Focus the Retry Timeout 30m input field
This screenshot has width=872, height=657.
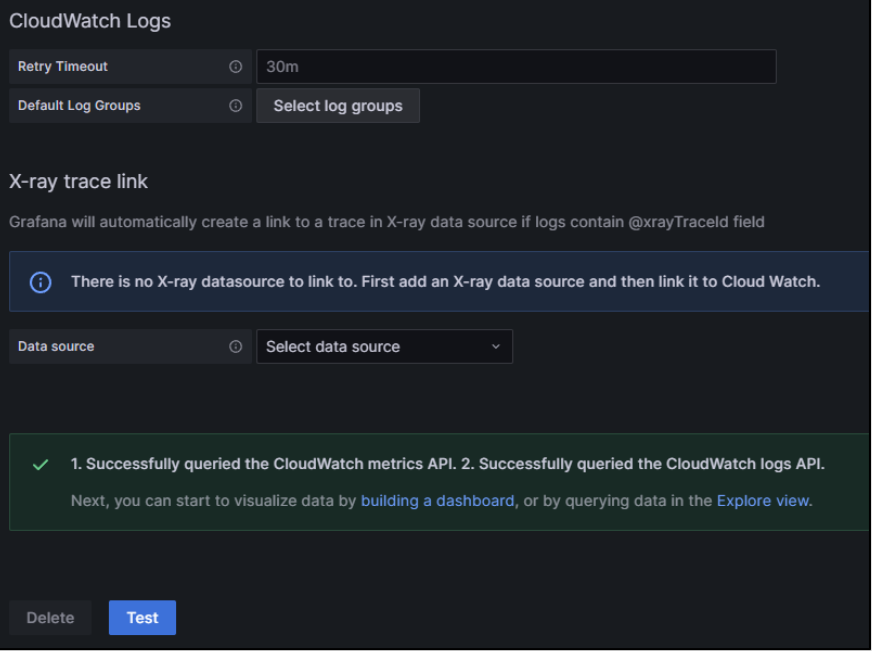coord(516,67)
